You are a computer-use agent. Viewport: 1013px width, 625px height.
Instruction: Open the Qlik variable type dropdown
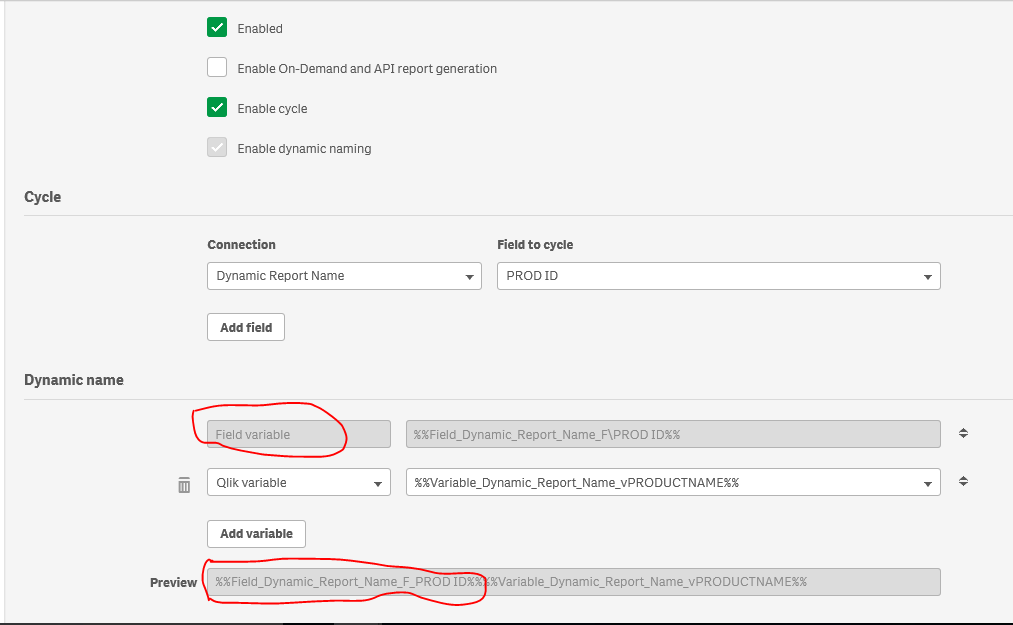coord(298,482)
